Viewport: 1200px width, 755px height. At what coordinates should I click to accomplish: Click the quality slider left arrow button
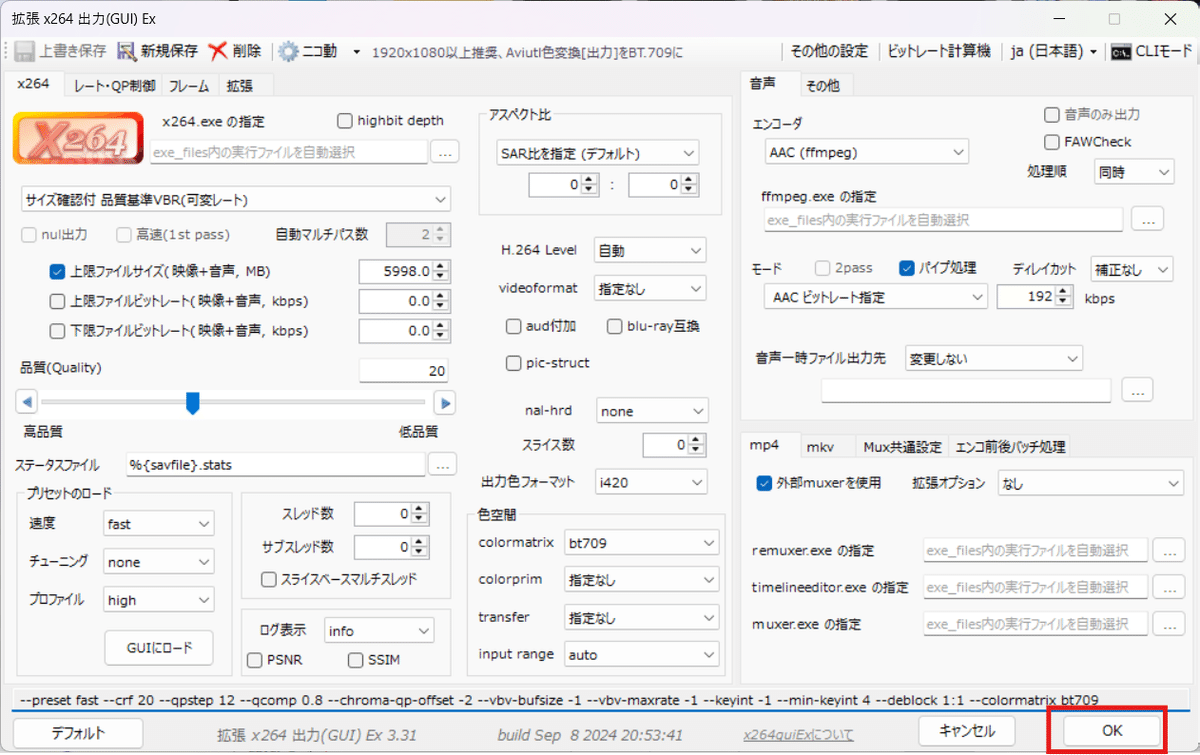pyautogui.click(x=28, y=403)
